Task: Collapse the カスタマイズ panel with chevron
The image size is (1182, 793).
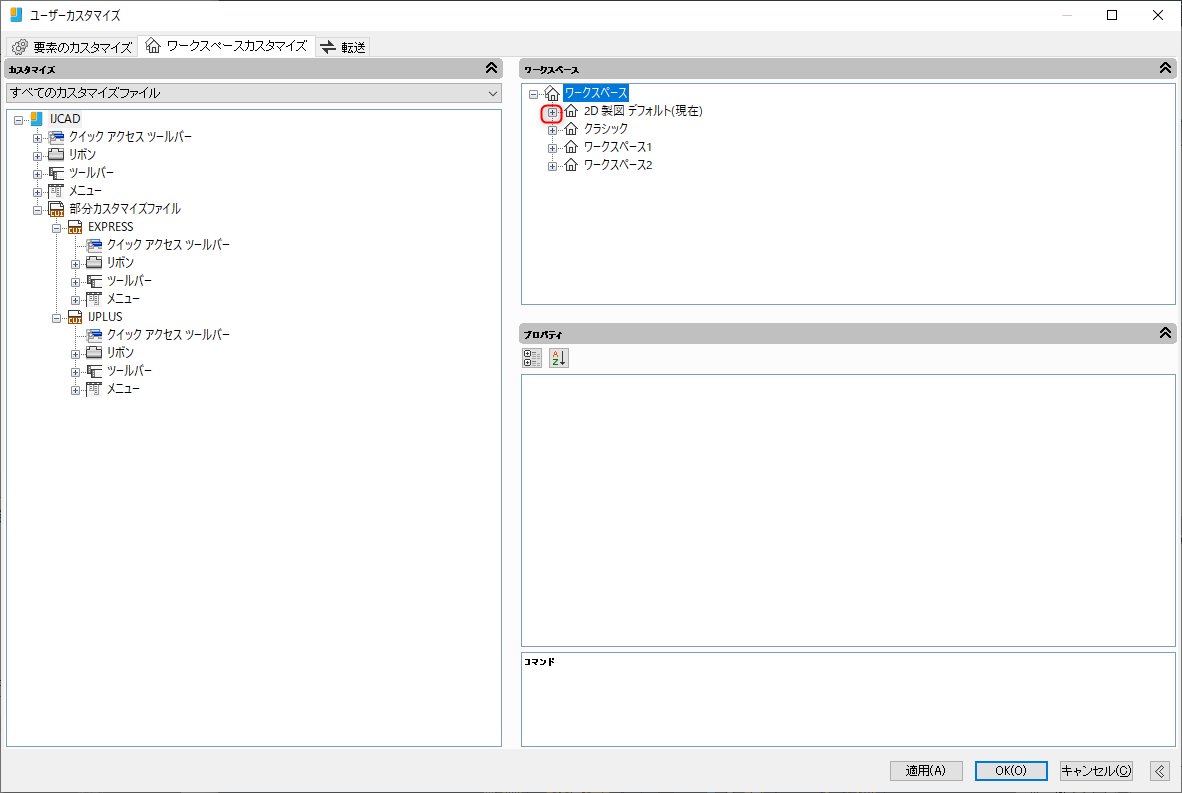Action: click(x=491, y=69)
